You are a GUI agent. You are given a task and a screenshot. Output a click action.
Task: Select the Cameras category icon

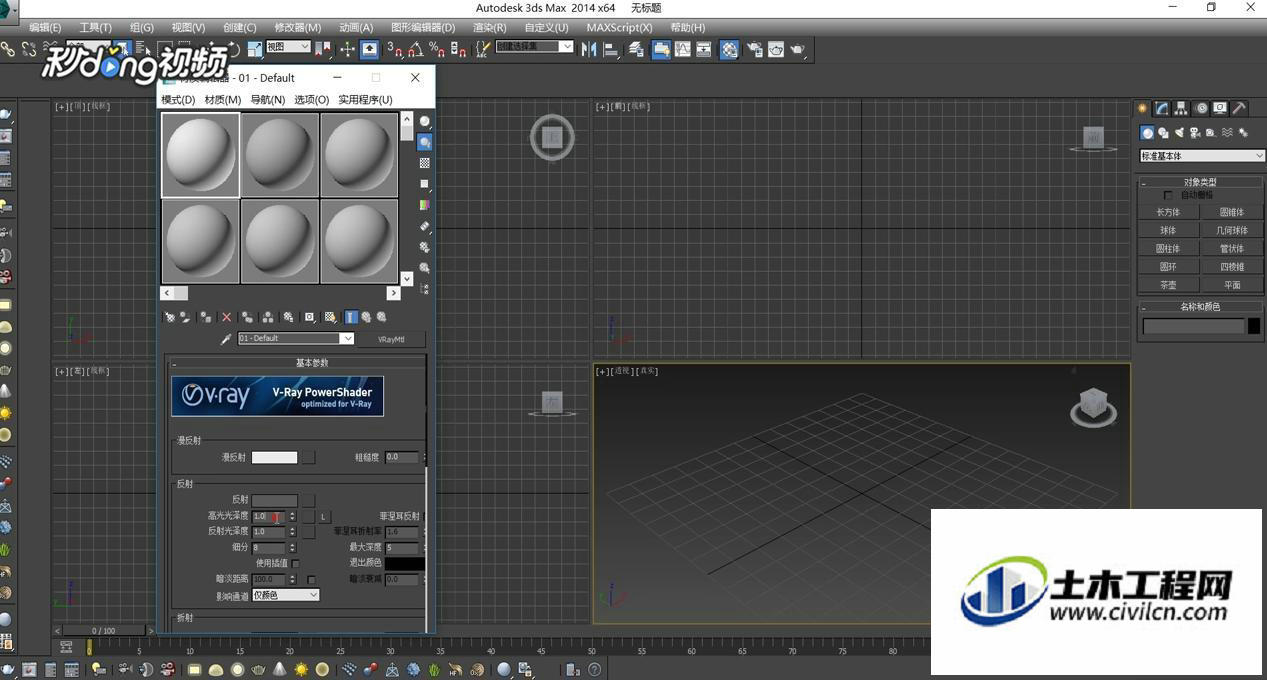click(1196, 133)
